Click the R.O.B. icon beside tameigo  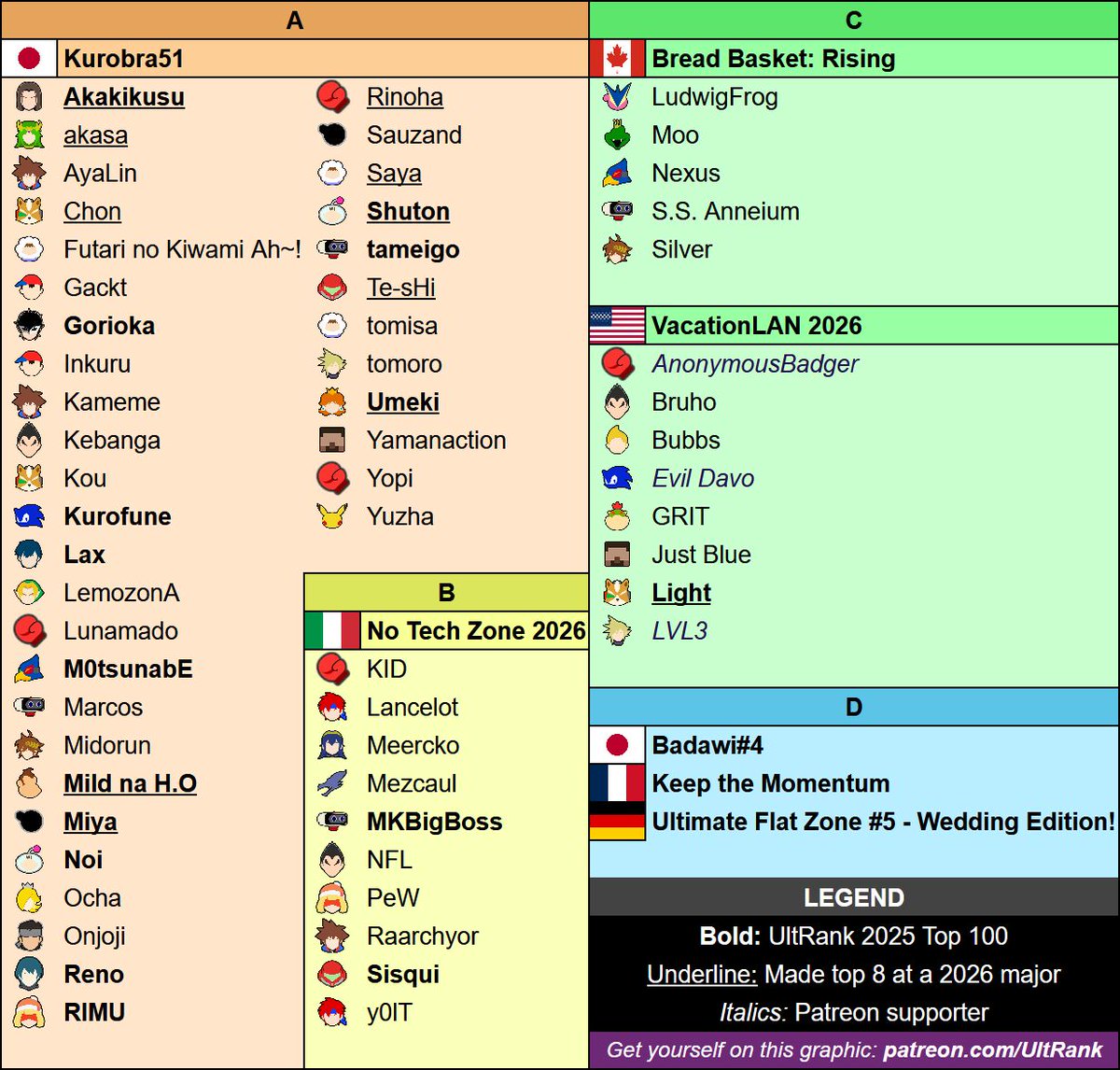332,248
